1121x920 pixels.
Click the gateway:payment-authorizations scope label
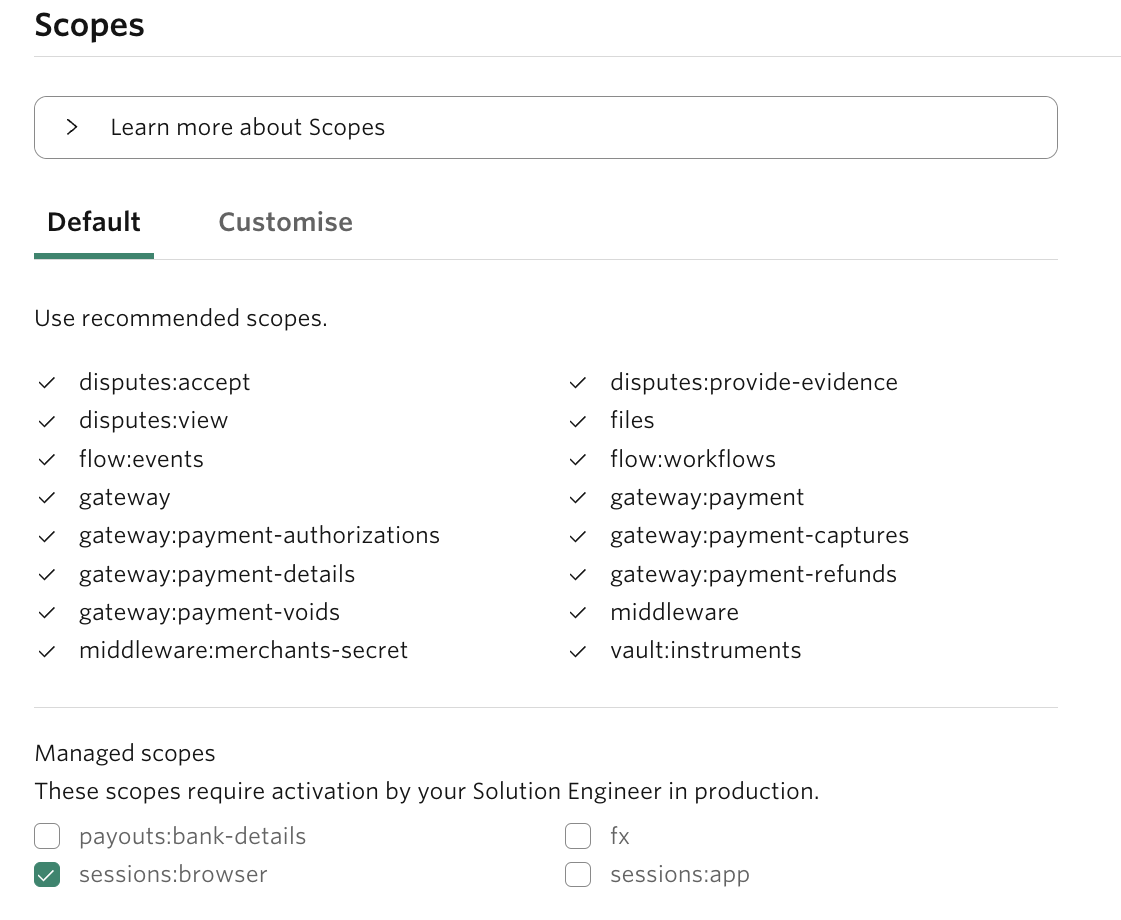tap(259, 536)
